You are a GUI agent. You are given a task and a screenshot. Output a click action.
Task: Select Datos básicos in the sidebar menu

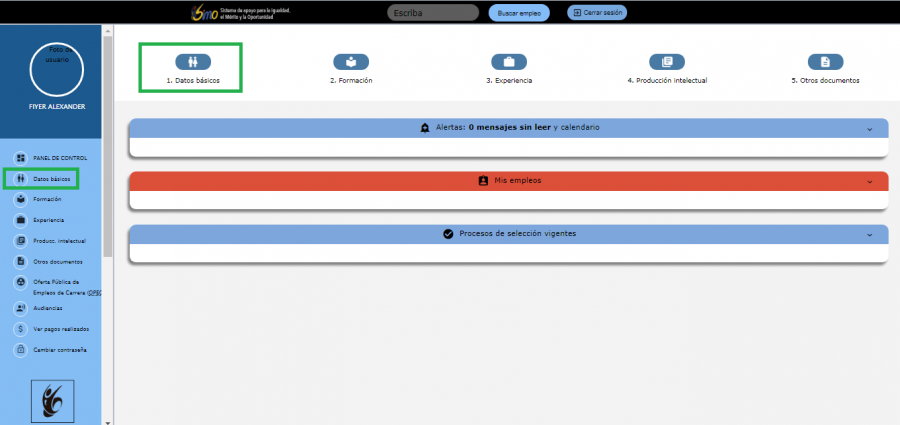point(51,179)
